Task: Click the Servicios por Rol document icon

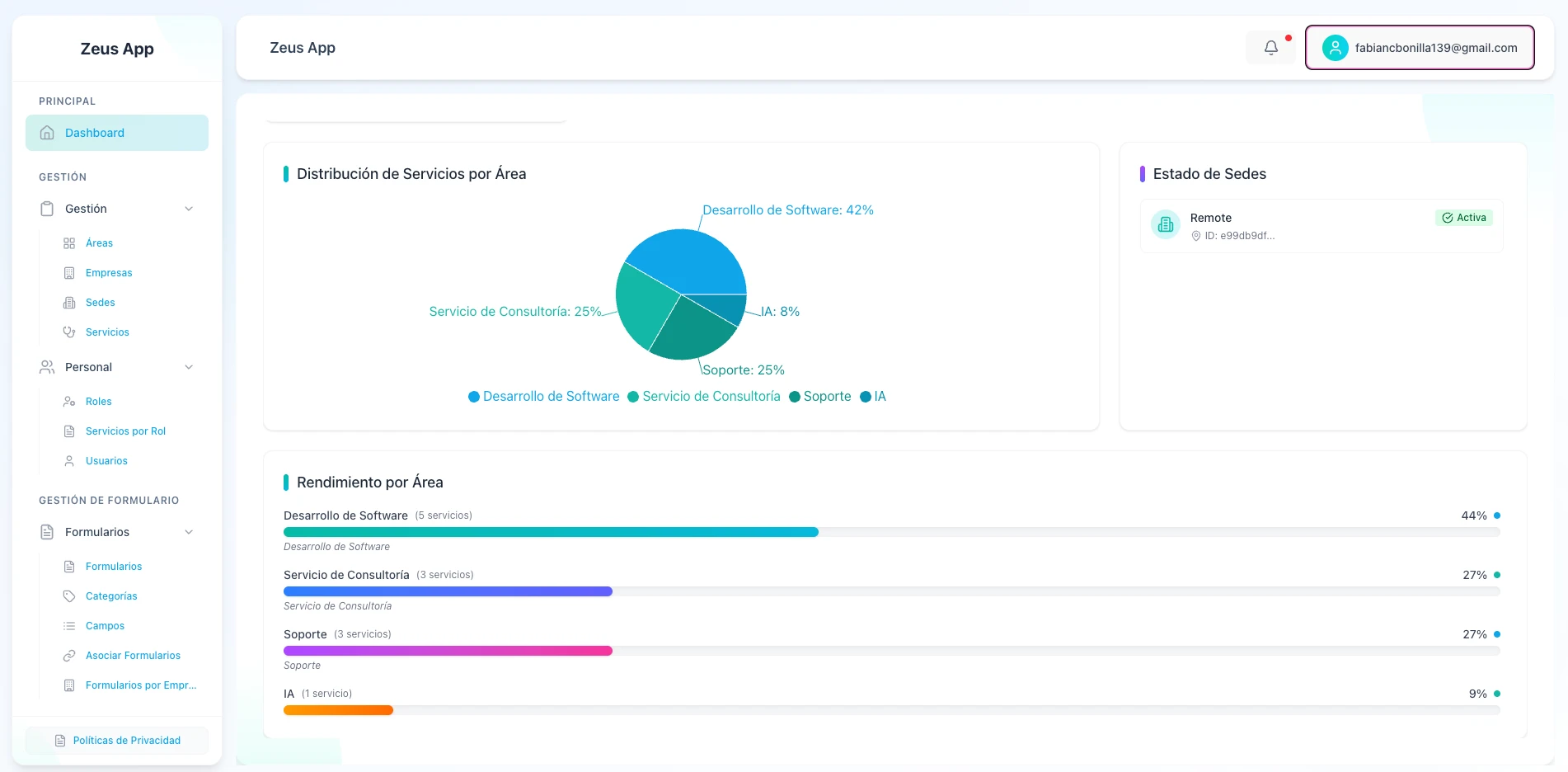Action: point(69,431)
